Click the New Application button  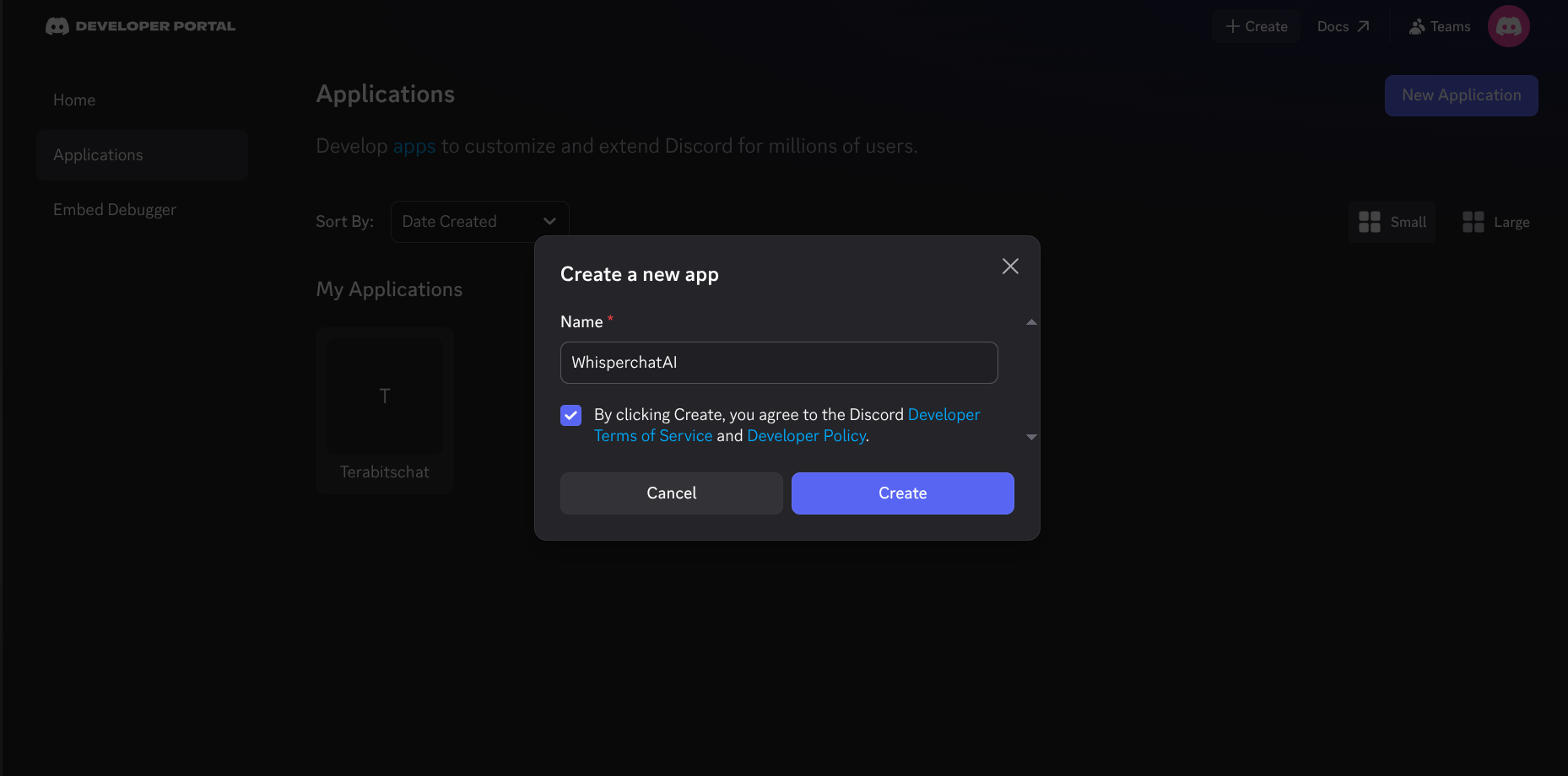coord(1462,95)
